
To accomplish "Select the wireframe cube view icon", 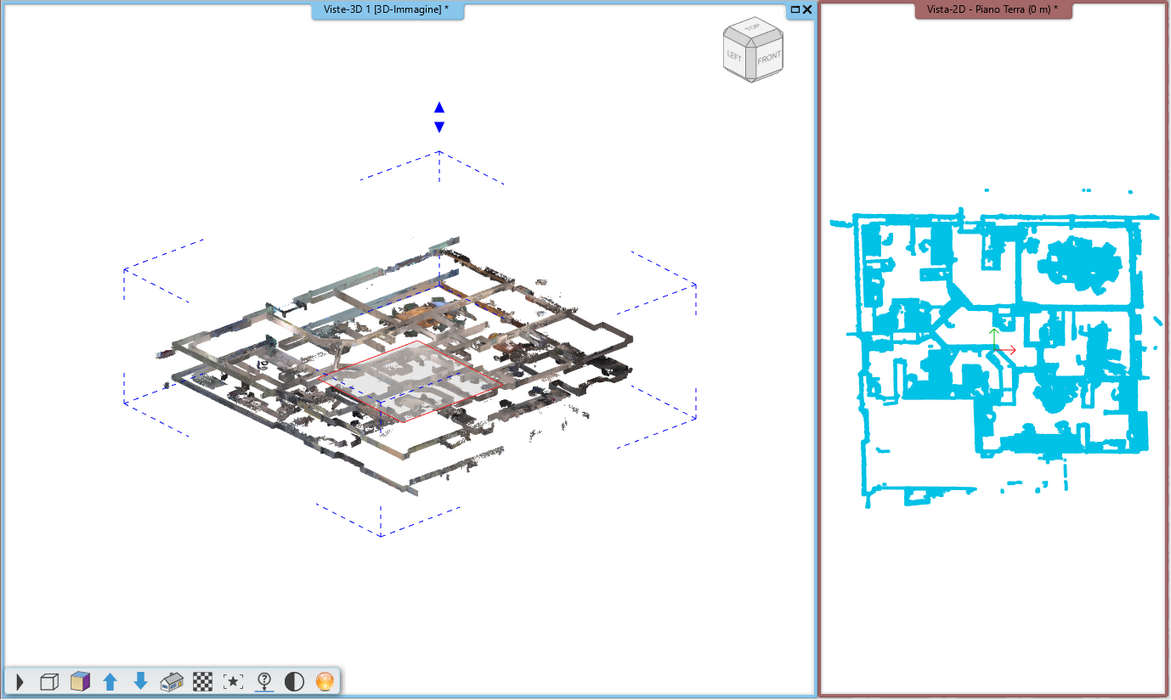I will tap(49, 681).
